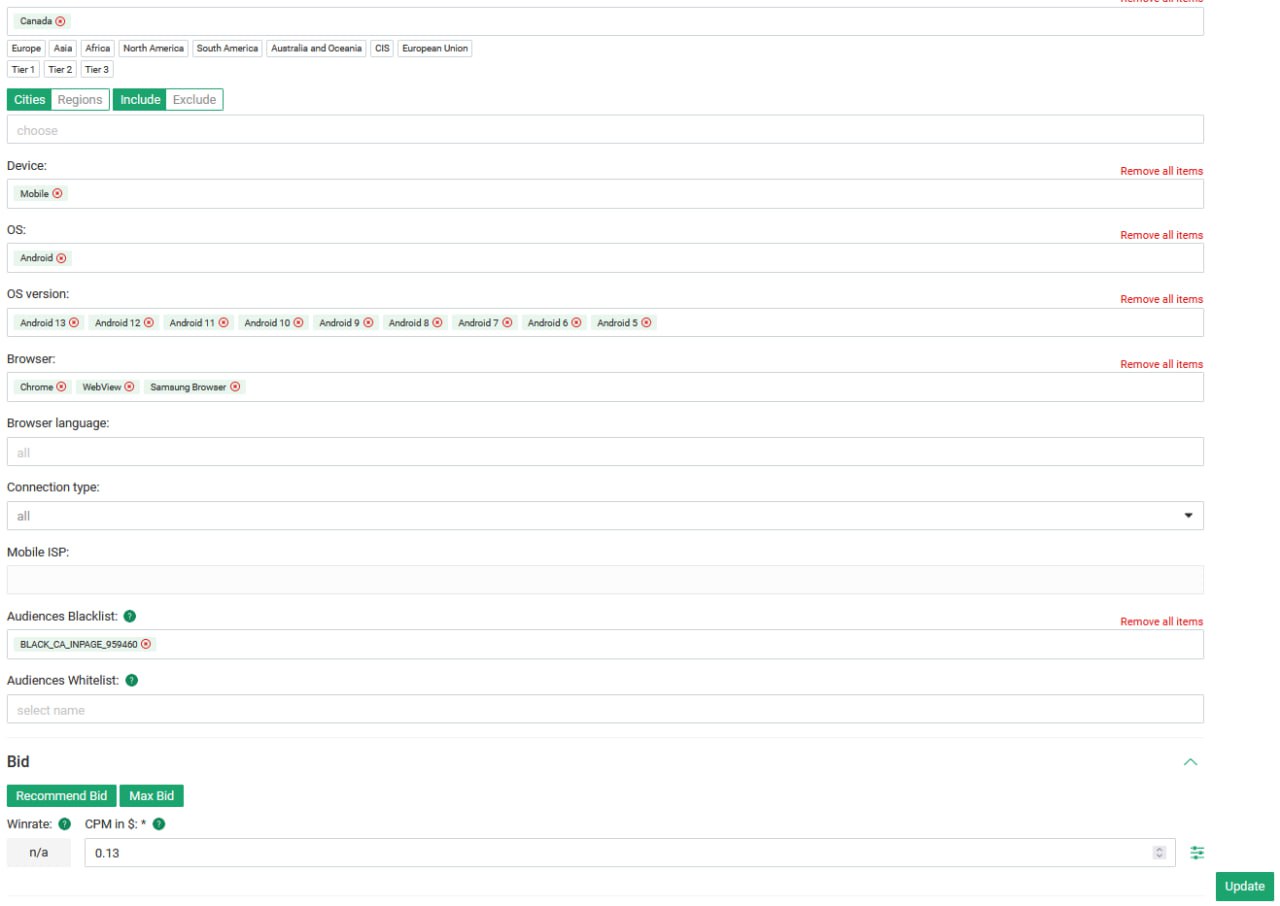This screenshot has height=906, width=1280.
Task: Open Winrate help tooltip icon
Action: (65, 824)
